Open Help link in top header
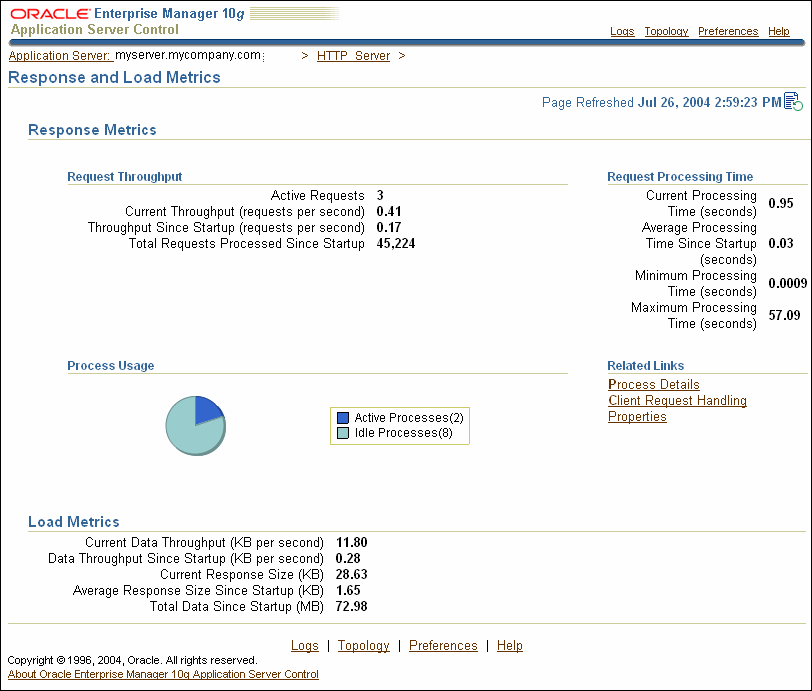812x691 pixels. [x=778, y=32]
